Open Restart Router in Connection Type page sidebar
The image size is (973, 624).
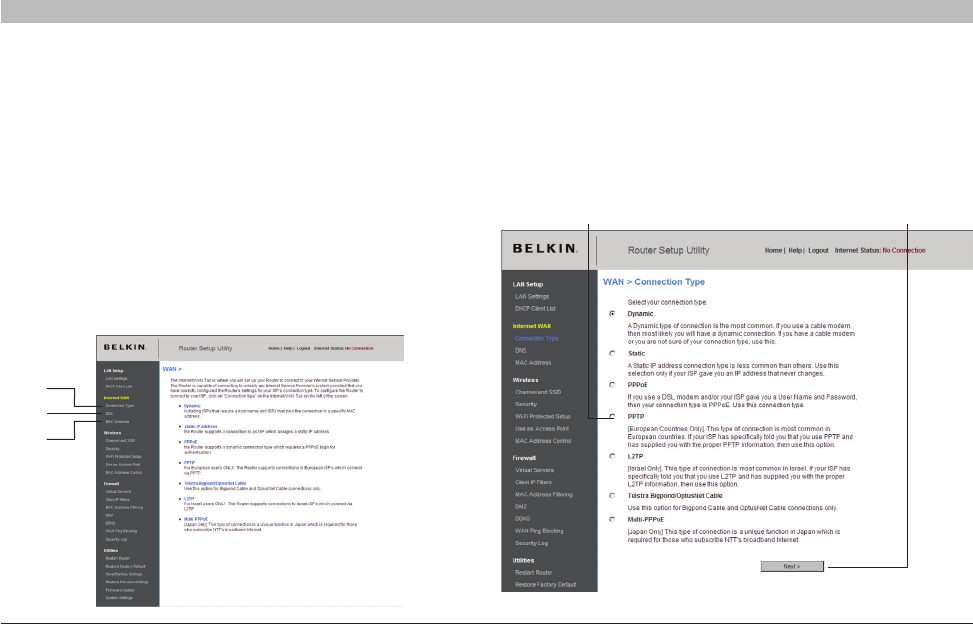coord(534,573)
